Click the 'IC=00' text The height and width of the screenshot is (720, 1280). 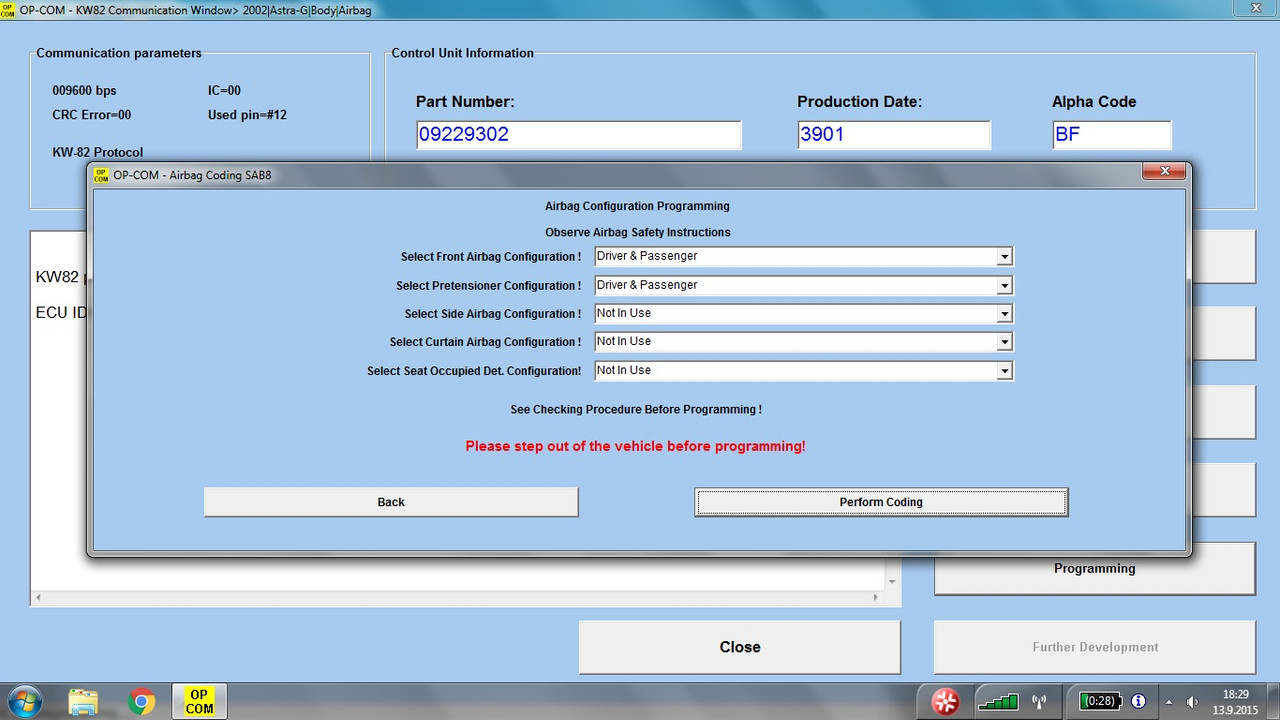click(224, 91)
